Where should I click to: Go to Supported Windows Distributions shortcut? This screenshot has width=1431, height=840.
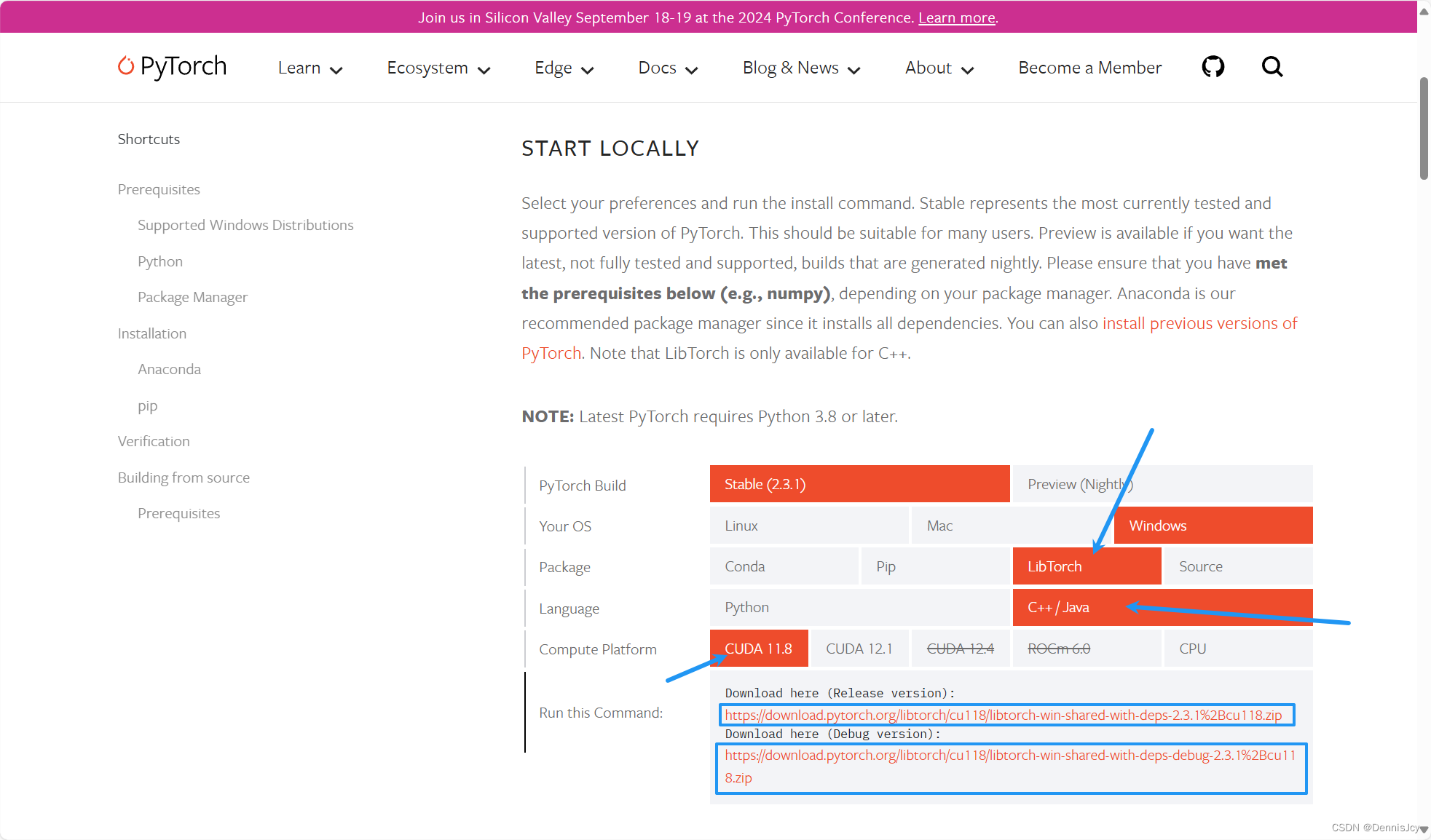[x=245, y=225]
